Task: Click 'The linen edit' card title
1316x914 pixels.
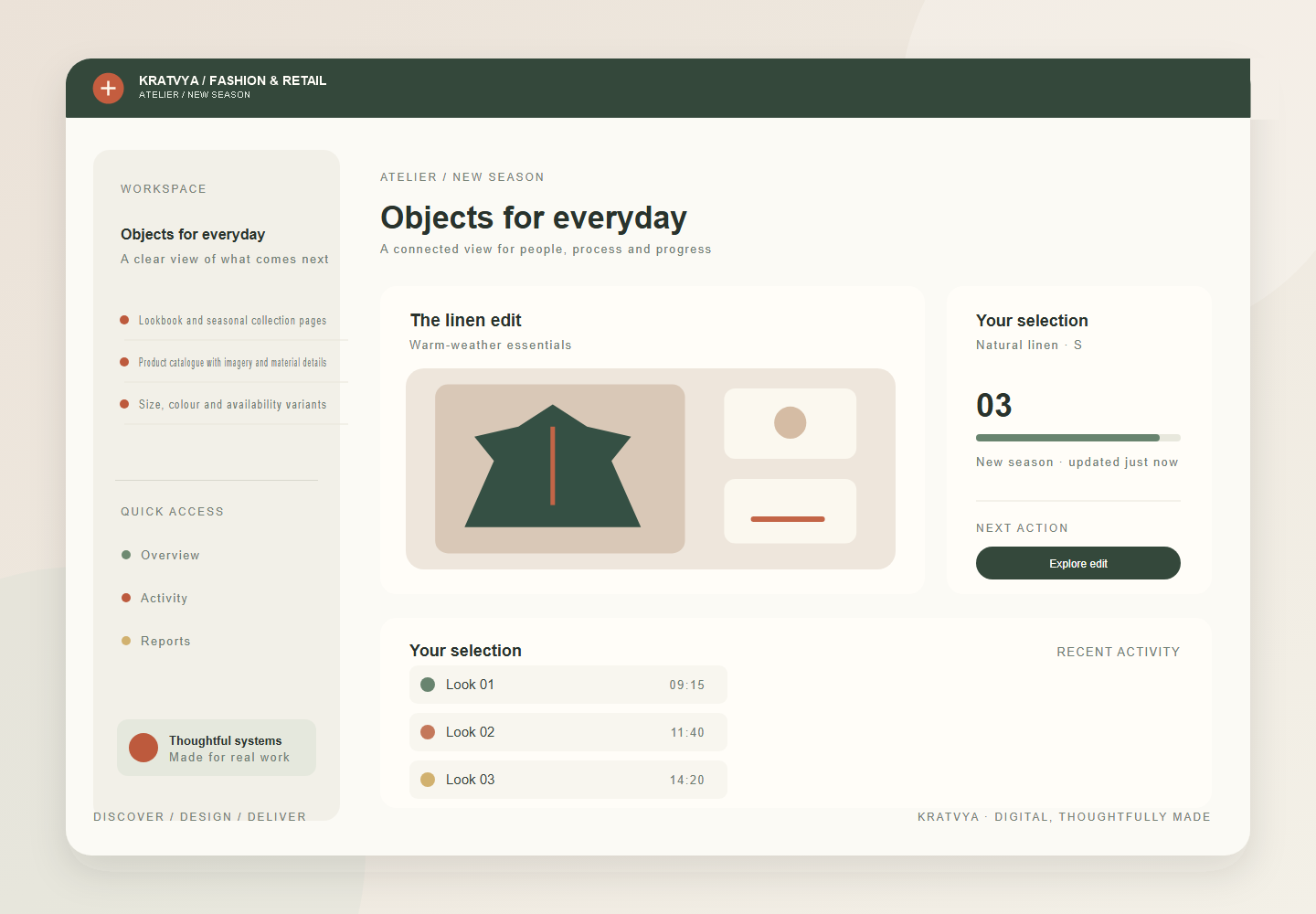Action: point(466,320)
